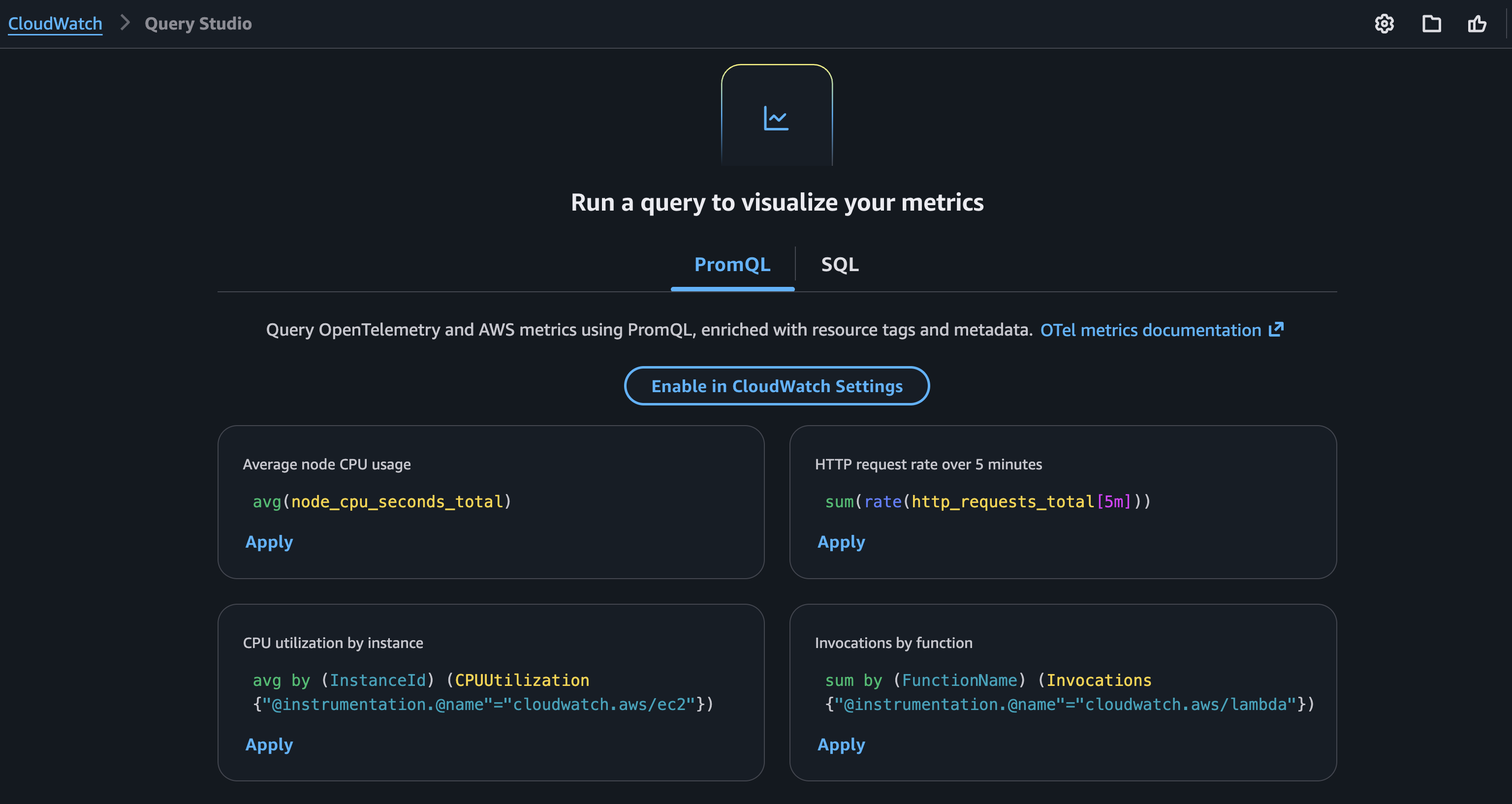The width and height of the screenshot is (1512, 804).
Task: Select the PromQL tab
Action: pos(732,265)
